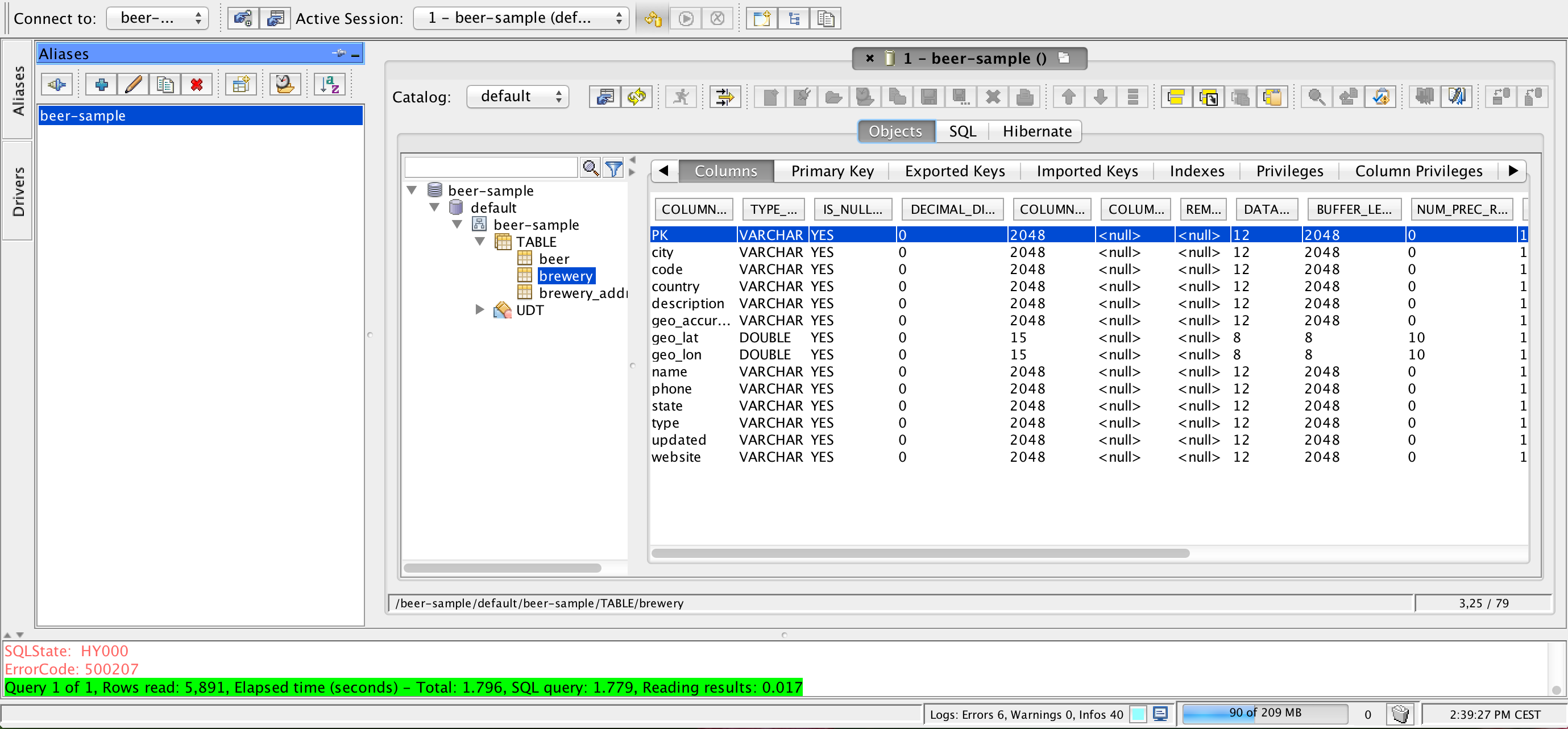Screen dimensions: 1568x729
Task: Click the SQL tab to view query editor
Action: pyautogui.click(x=961, y=131)
